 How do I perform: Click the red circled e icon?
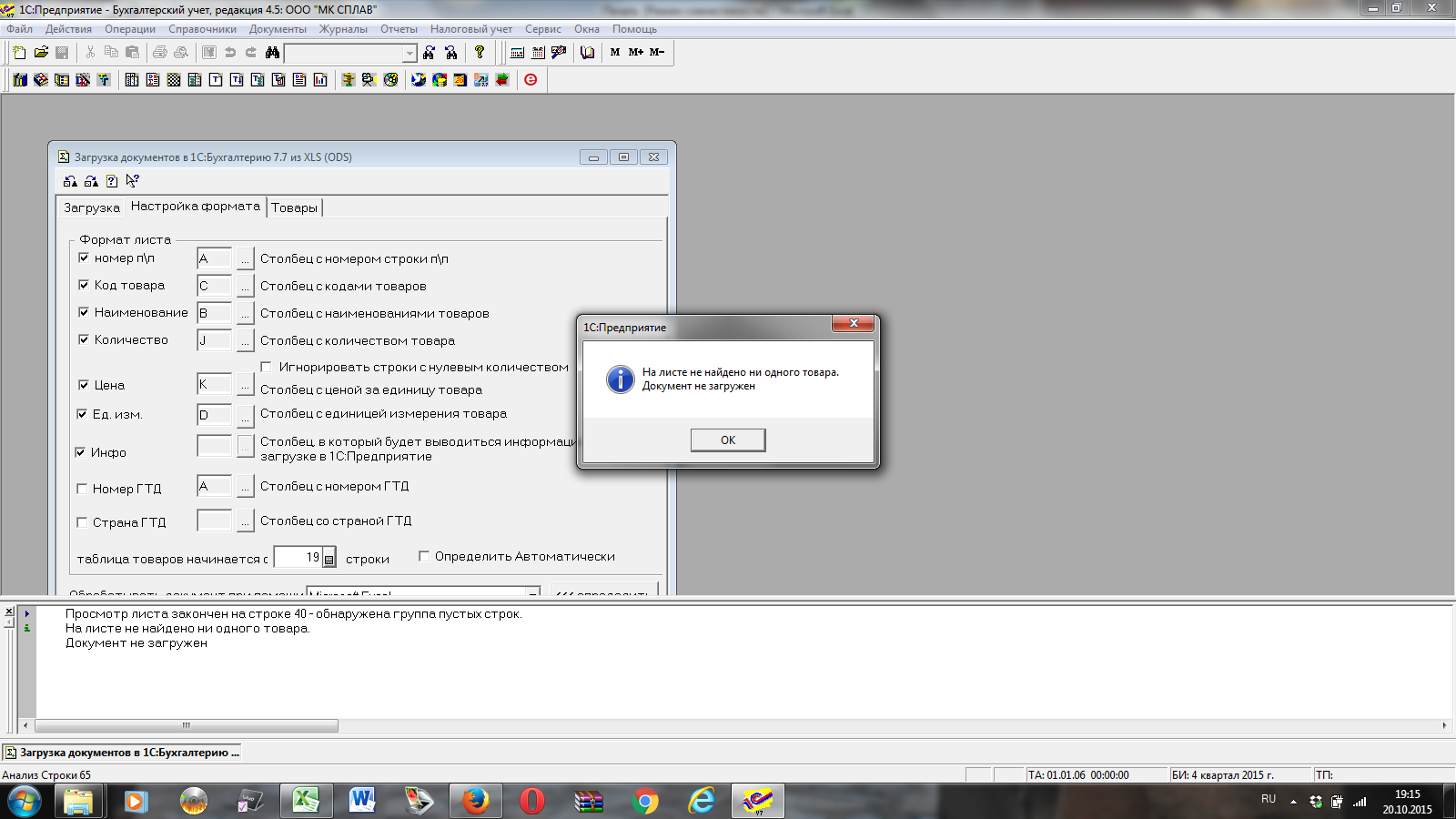(x=531, y=80)
